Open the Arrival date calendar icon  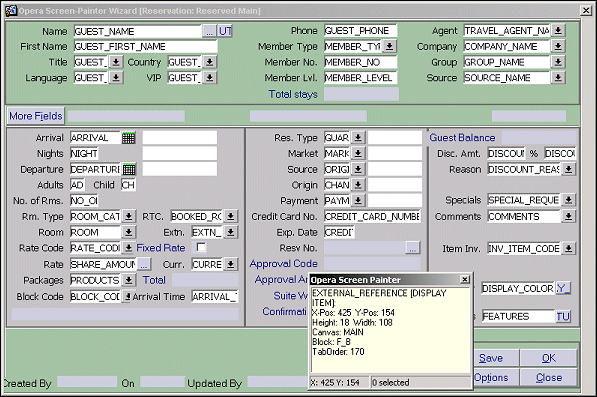pos(128,138)
